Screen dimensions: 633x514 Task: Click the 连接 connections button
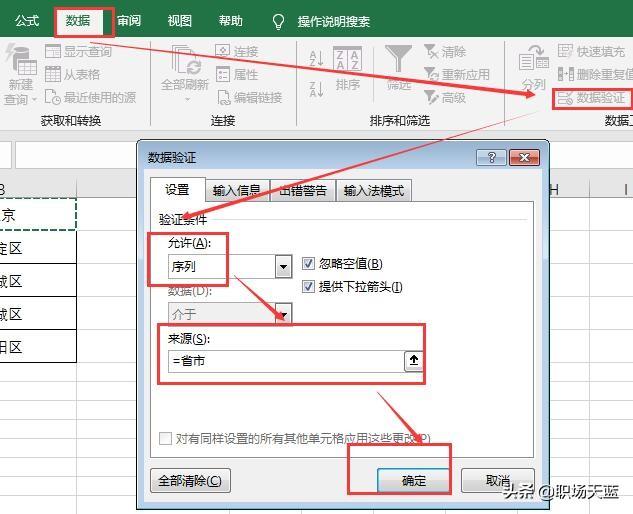[237, 51]
